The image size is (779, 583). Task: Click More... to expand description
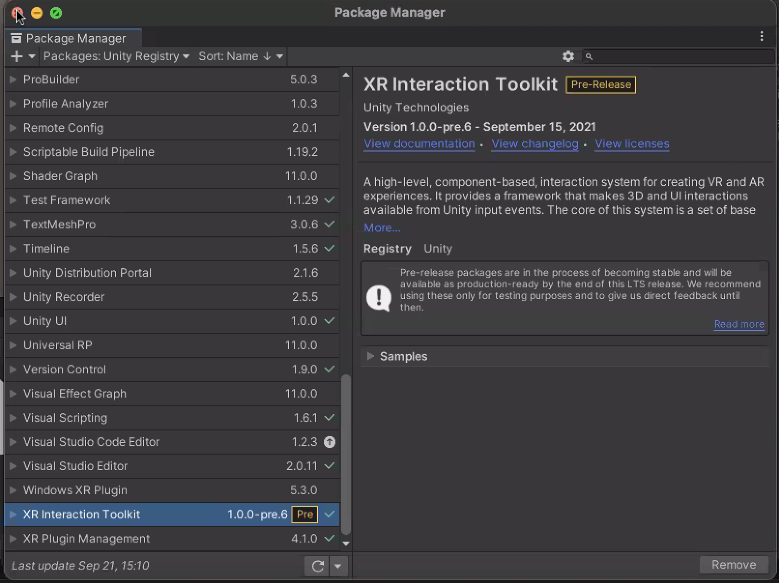pyautogui.click(x=382, y=228)
